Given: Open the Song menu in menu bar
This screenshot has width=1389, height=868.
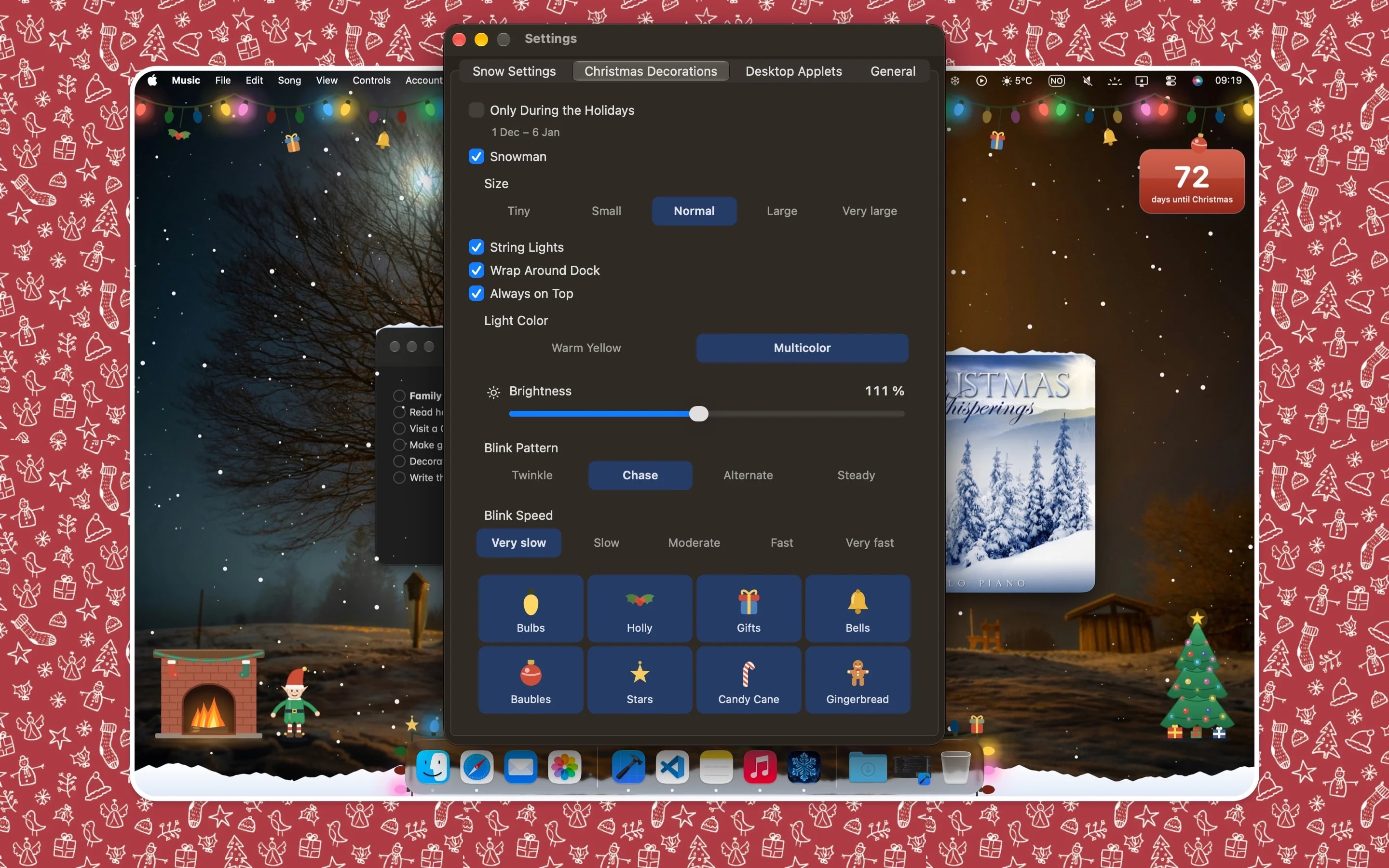Looking at the screenshot, I should point(289,81).
